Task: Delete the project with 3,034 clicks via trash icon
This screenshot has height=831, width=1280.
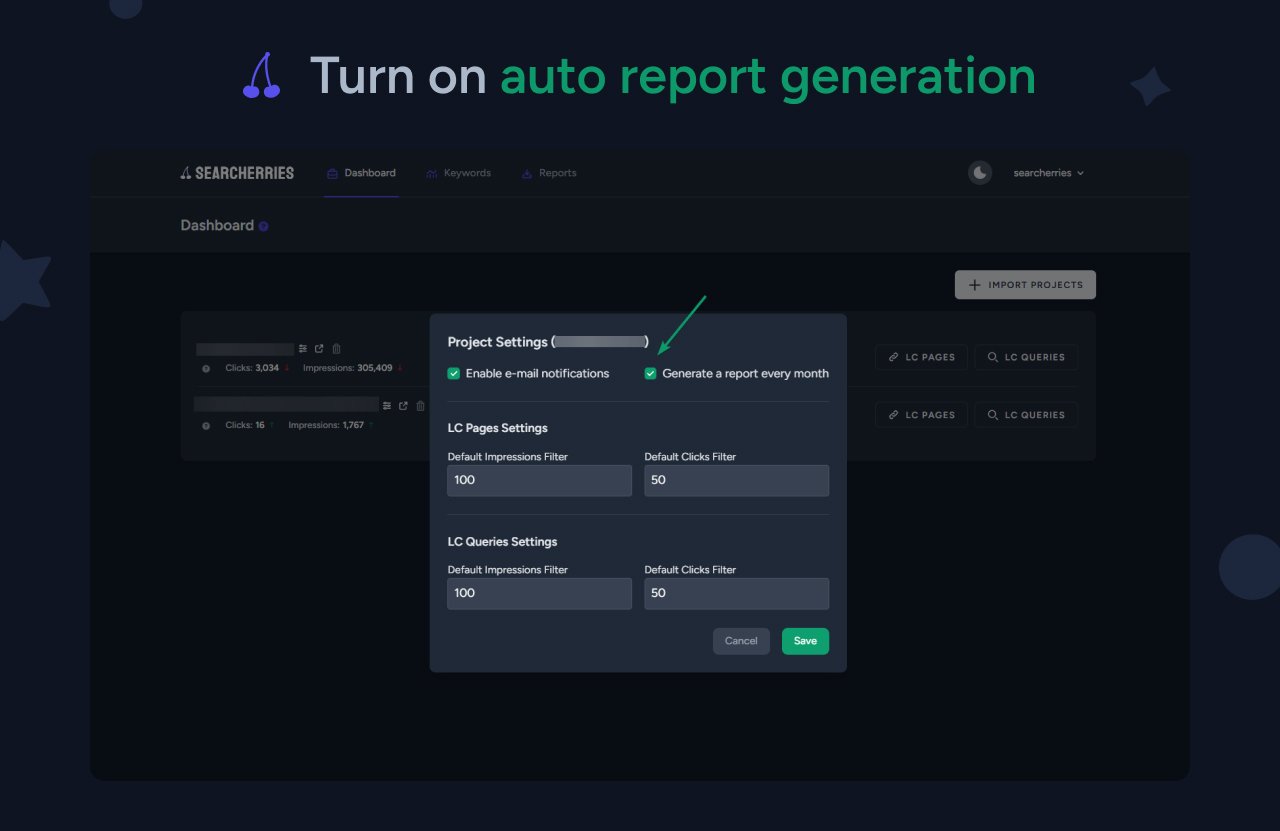Action: point(336,349)
